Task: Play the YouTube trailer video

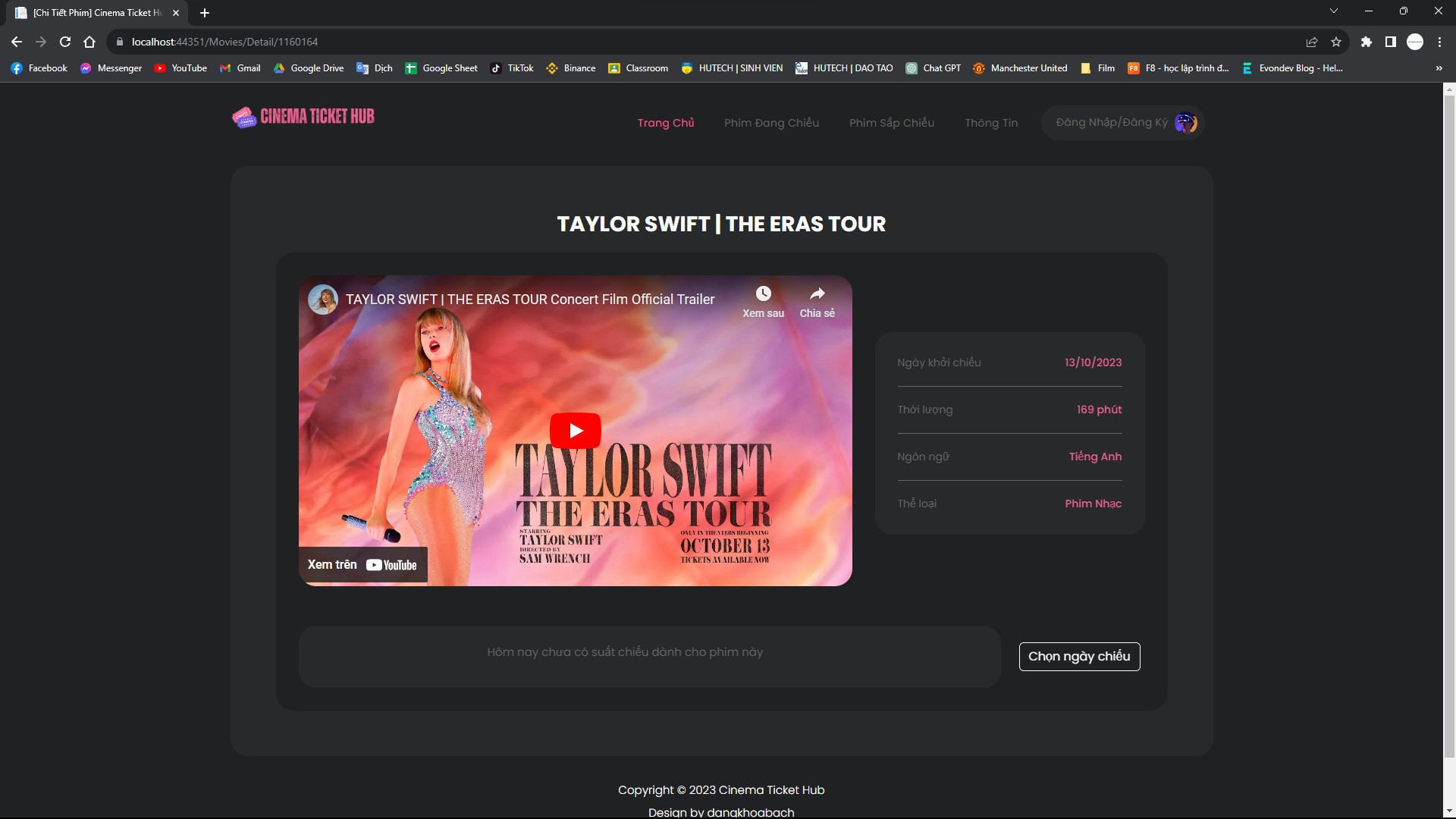Action: pyautogui.click(x=575, y=431)
